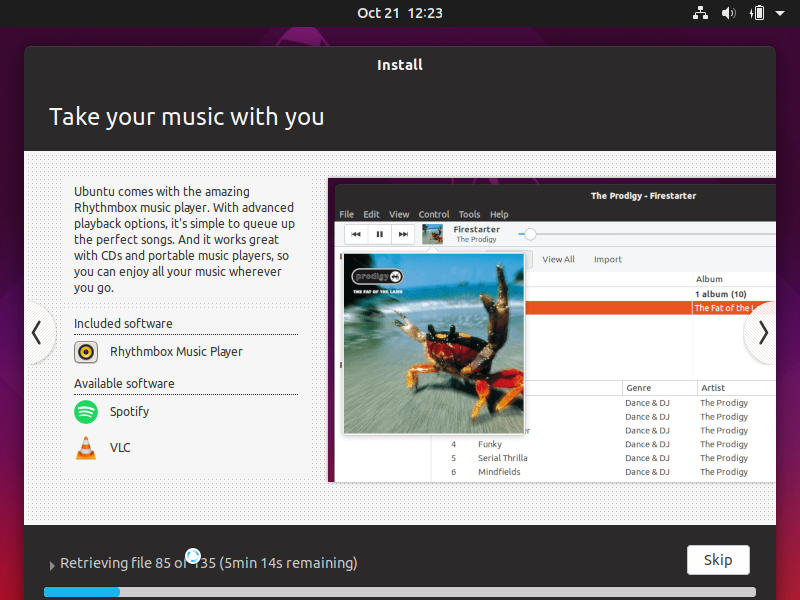
Task: Click 'Firestarter' track title in player toolbar
Action: (477, 230)
